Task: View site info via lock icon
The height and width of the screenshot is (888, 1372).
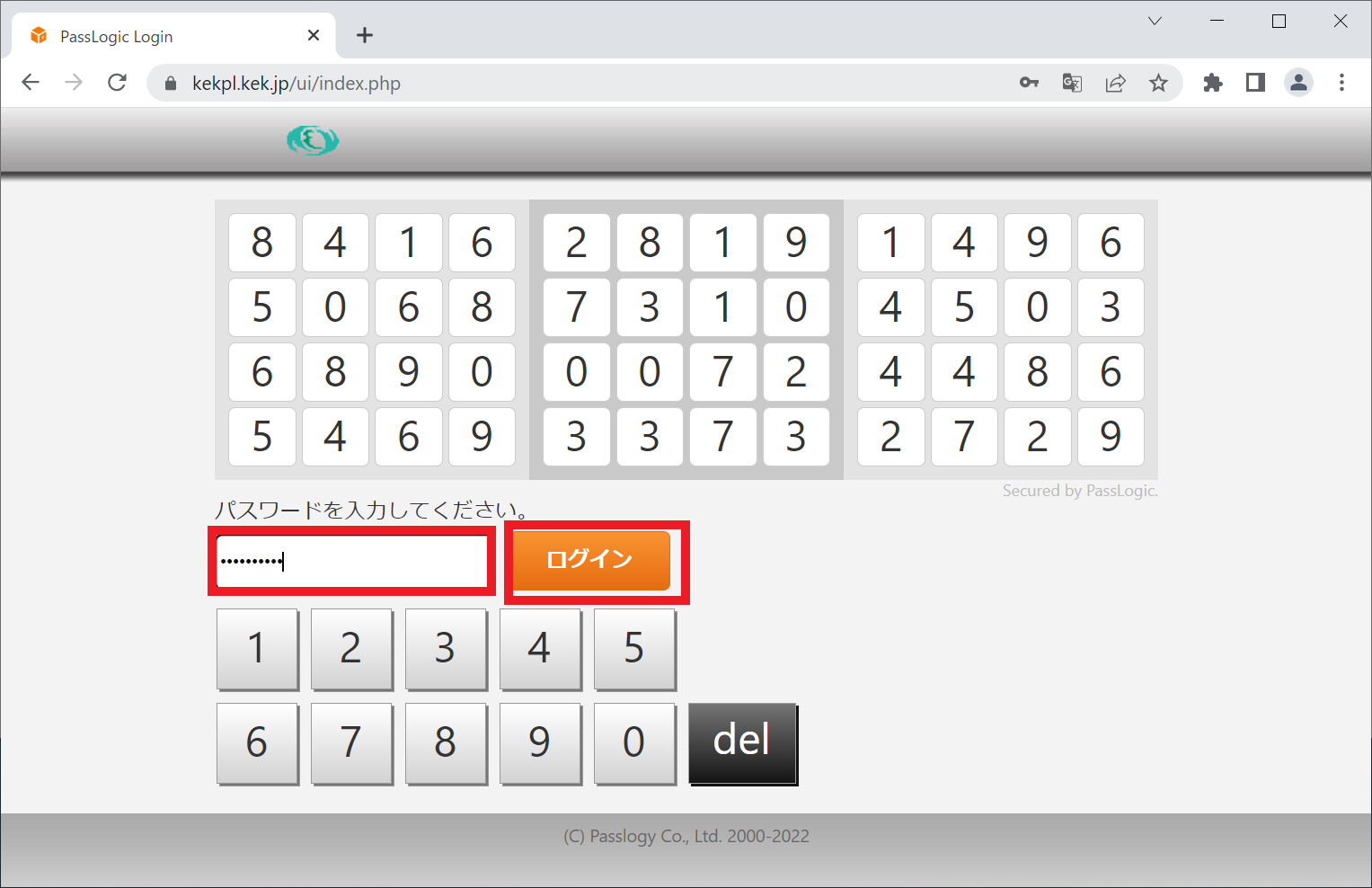Action: [171, 84]
